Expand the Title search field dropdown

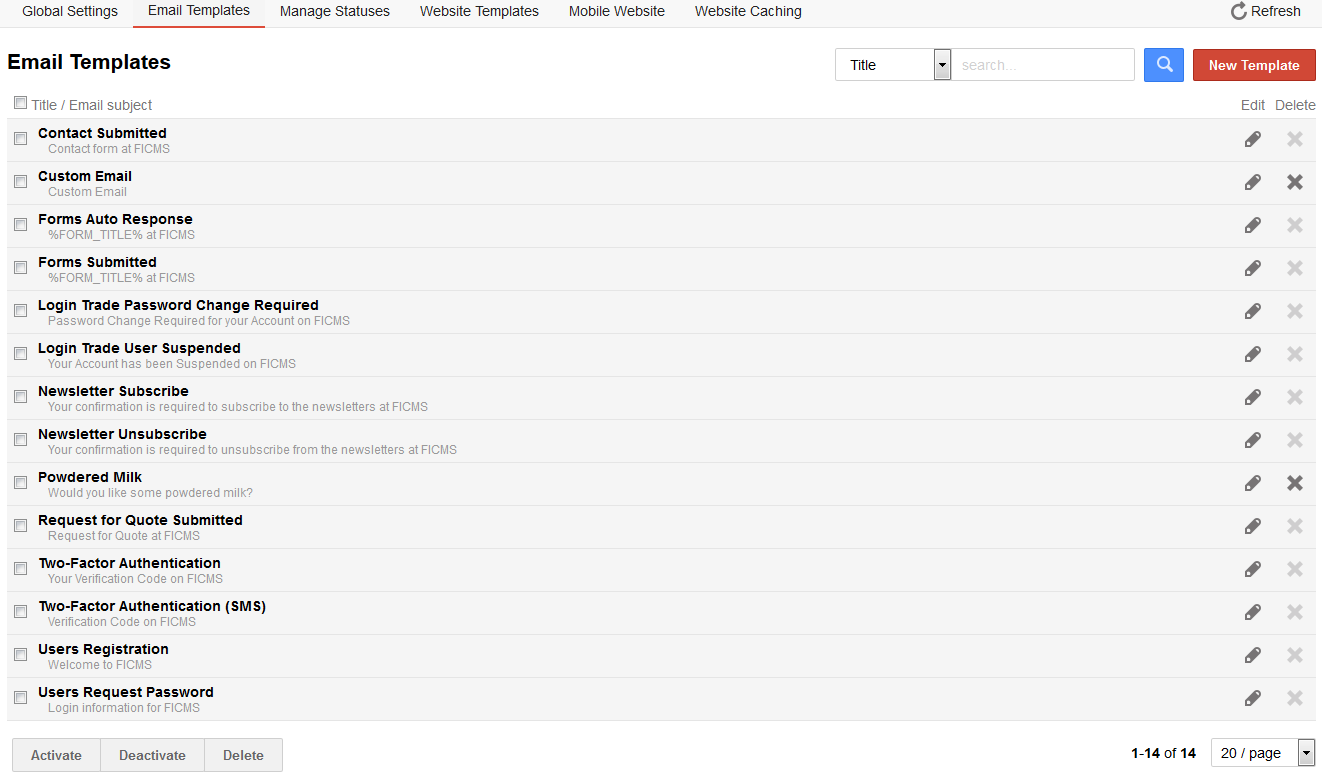pyautogui.click(x=941, y=65)
